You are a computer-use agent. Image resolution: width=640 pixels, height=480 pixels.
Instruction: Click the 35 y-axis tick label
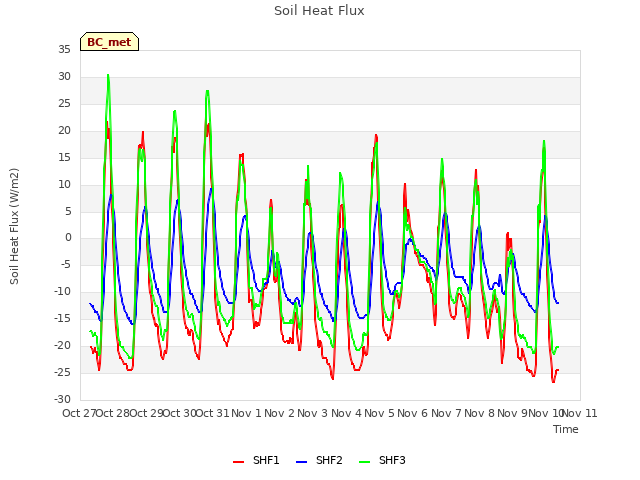tap(64, 50)
